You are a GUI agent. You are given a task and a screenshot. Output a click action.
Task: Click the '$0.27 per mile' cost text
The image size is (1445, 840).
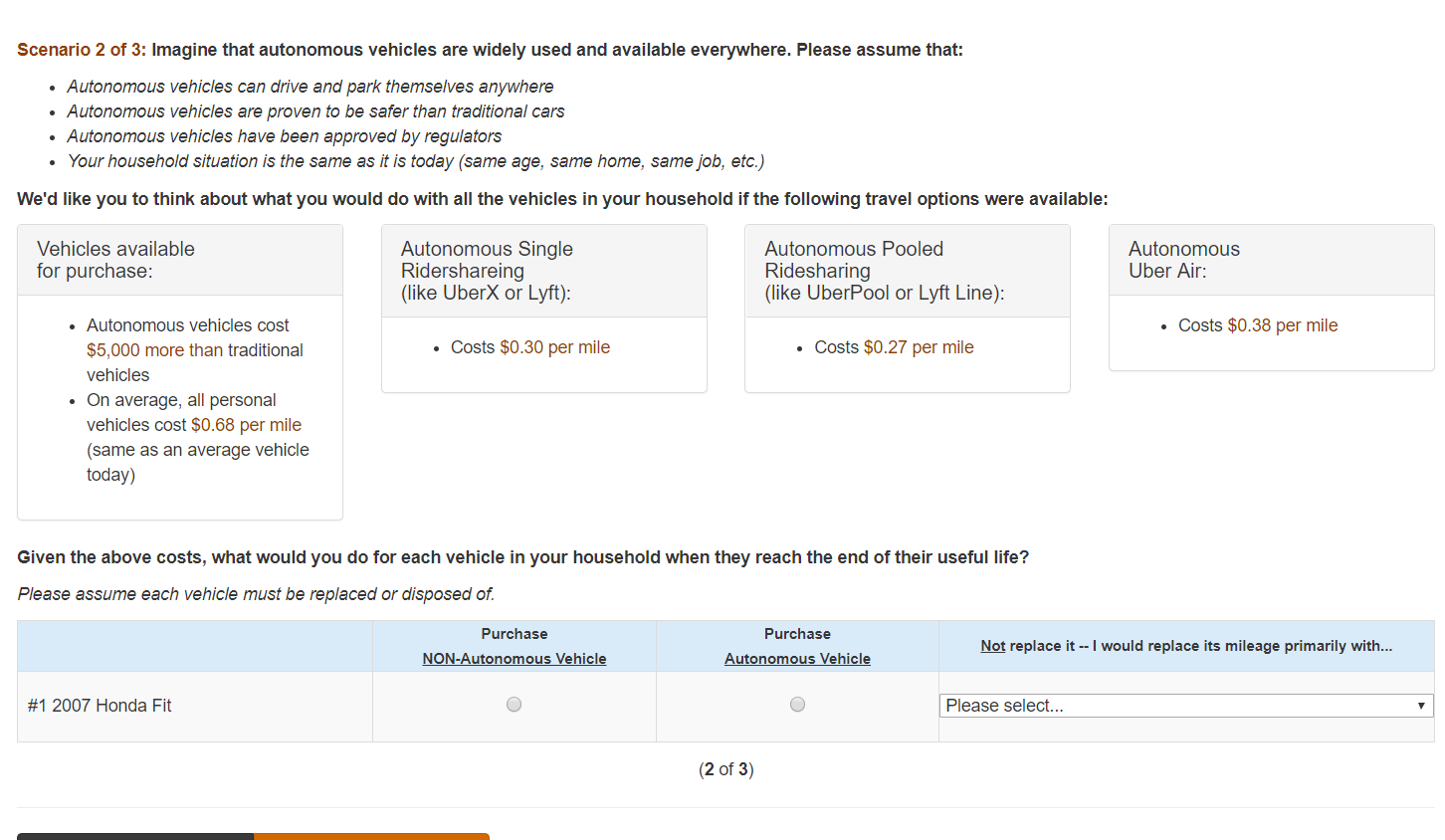pyautogui.click(x=919, y=347)
